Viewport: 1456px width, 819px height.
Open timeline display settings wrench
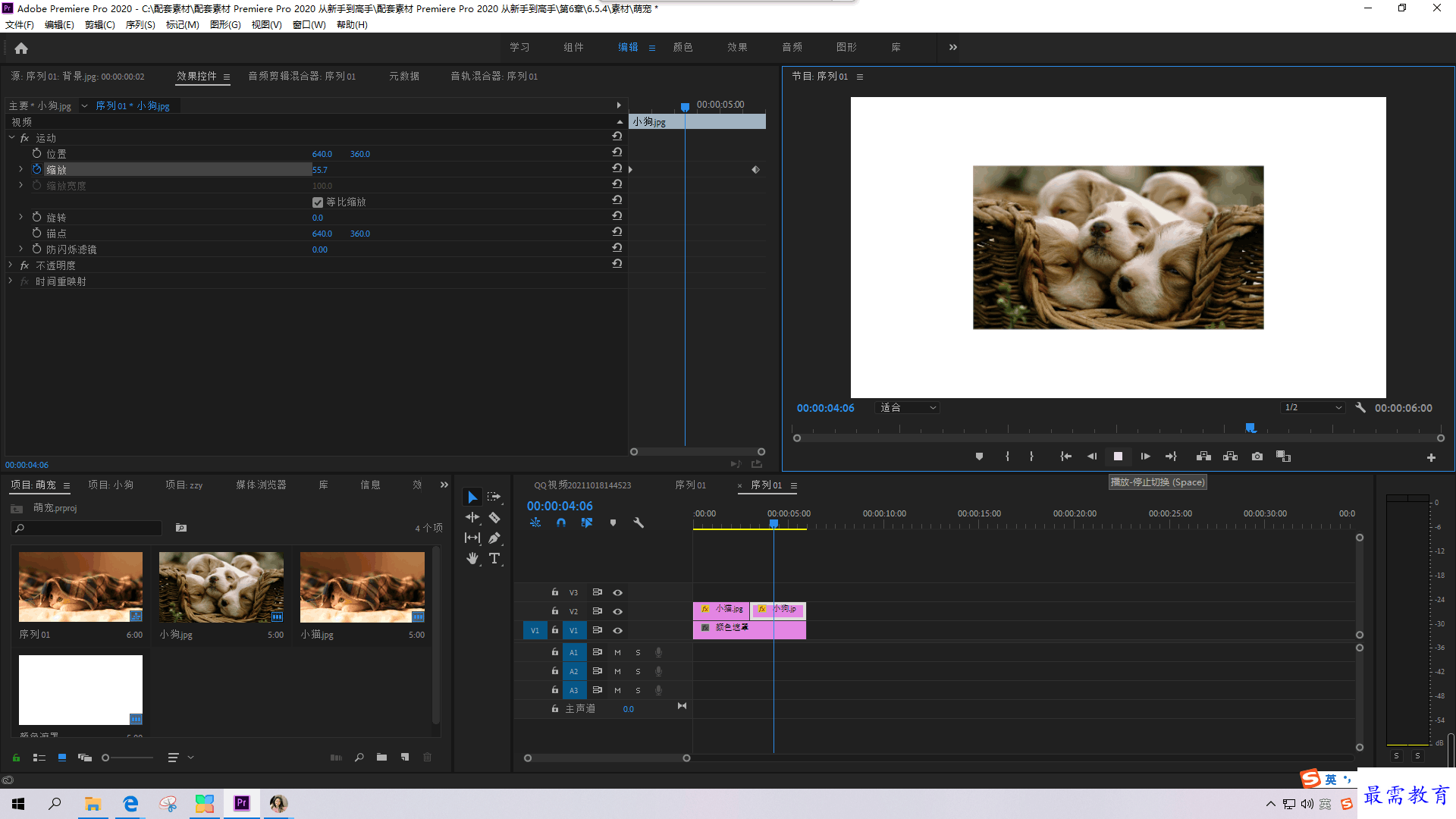[639, 522]
